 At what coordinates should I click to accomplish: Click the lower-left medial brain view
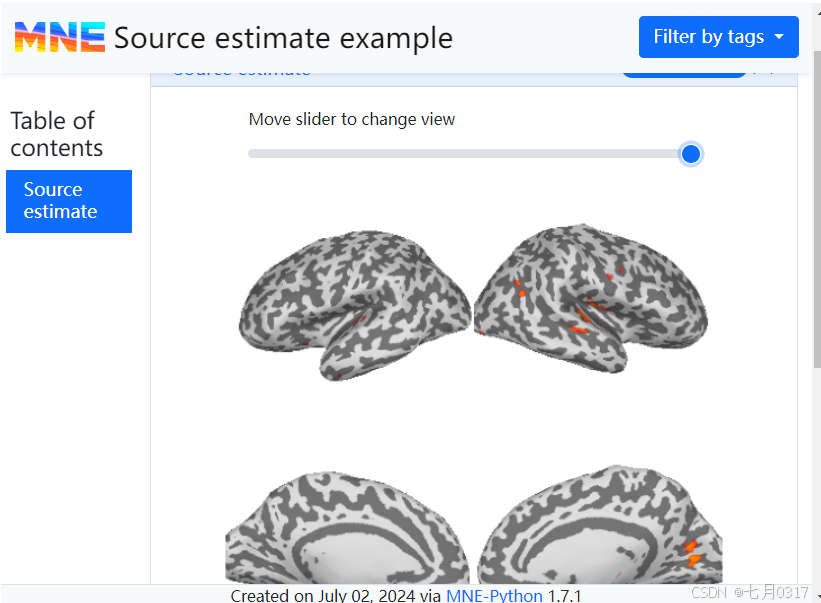tap(345, 530)
